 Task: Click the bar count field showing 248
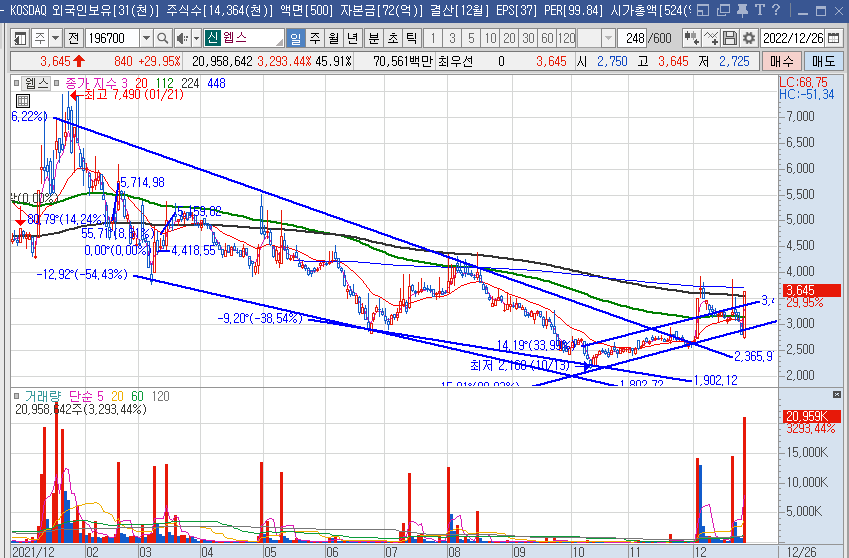click(x=632, y=38)
